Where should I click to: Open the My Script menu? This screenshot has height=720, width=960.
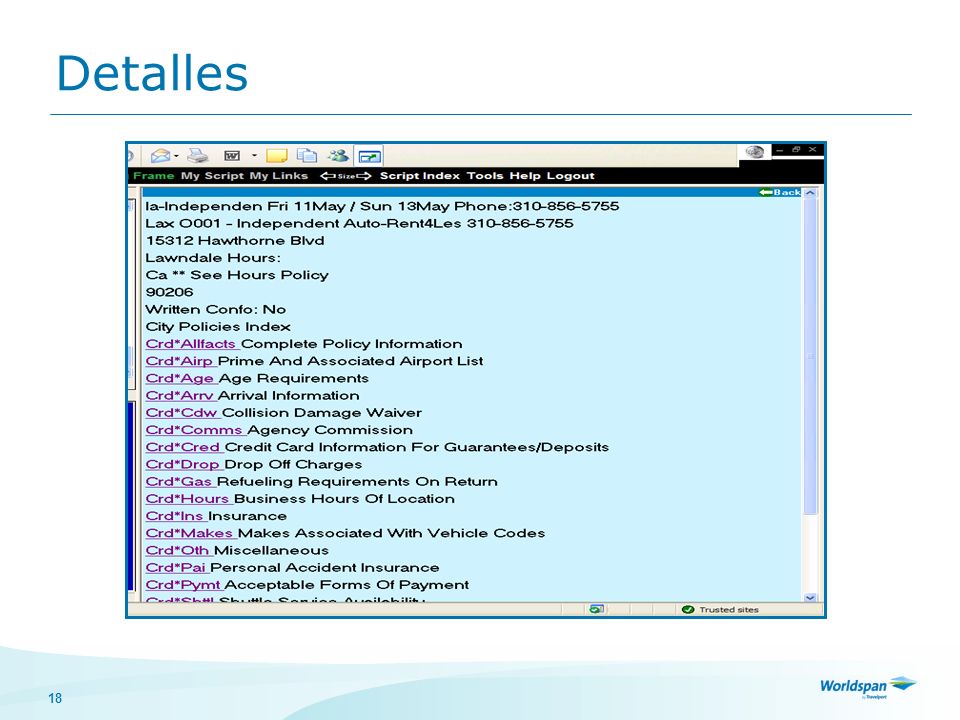tap(212, 176)
